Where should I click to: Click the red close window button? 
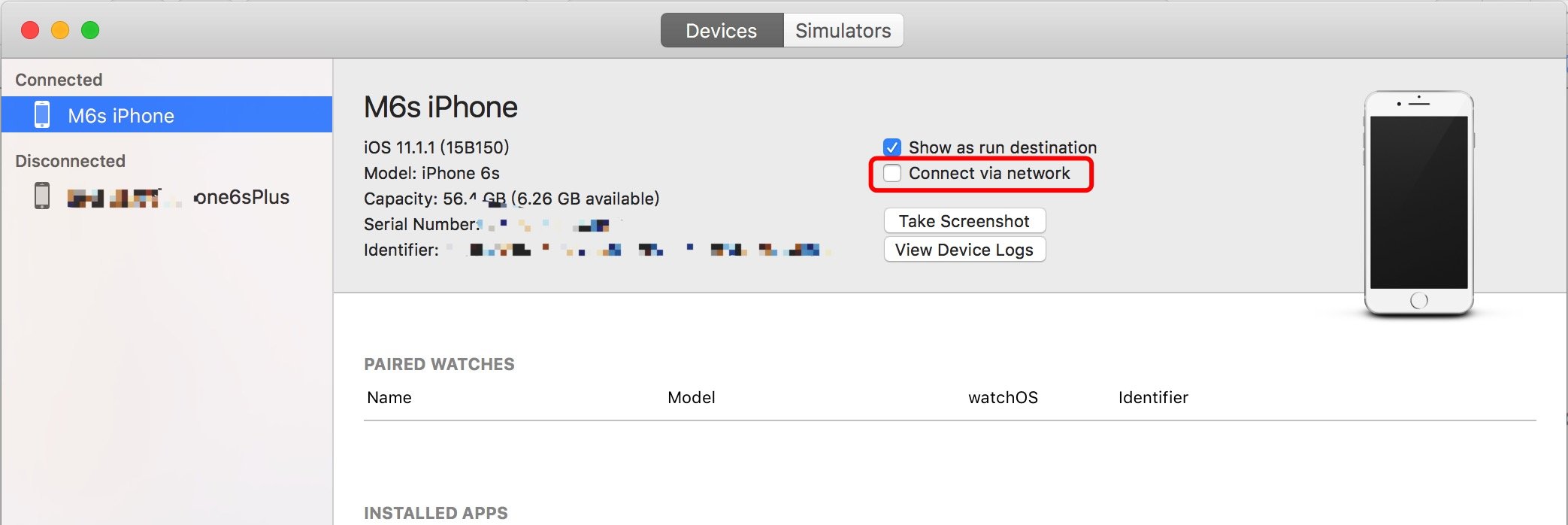click(30, 30)
